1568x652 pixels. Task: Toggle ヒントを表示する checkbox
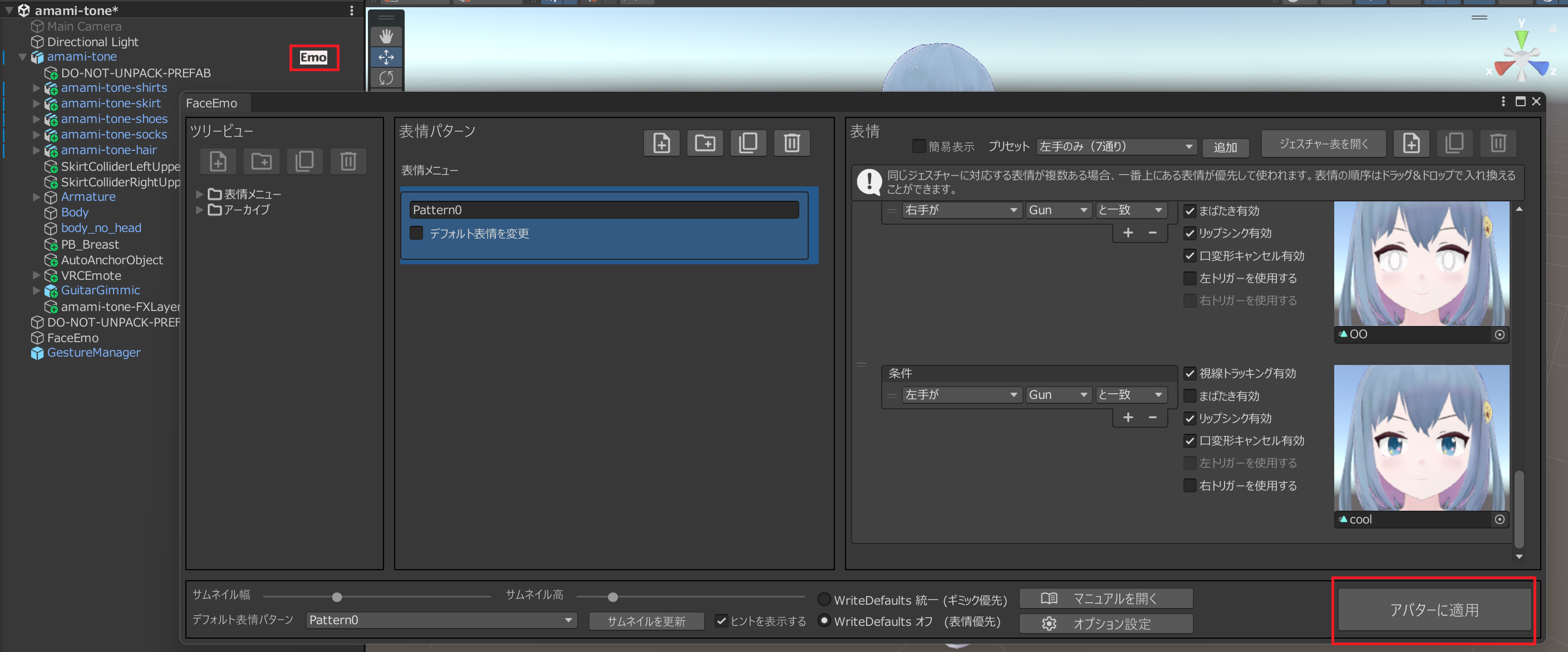tap(721, 621)
